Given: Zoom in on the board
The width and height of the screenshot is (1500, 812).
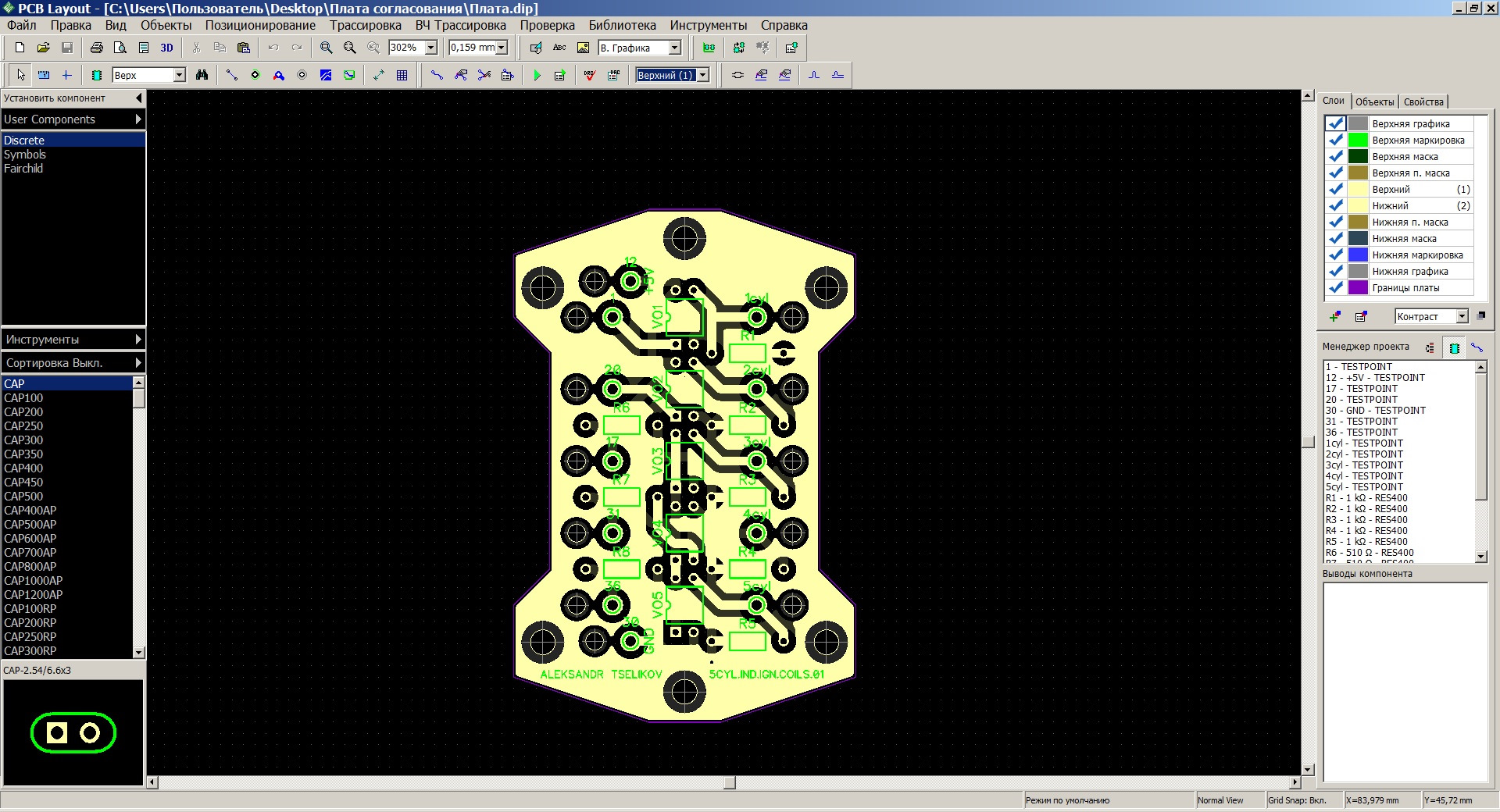Looking at the screenshot, I should pos(327,48).
